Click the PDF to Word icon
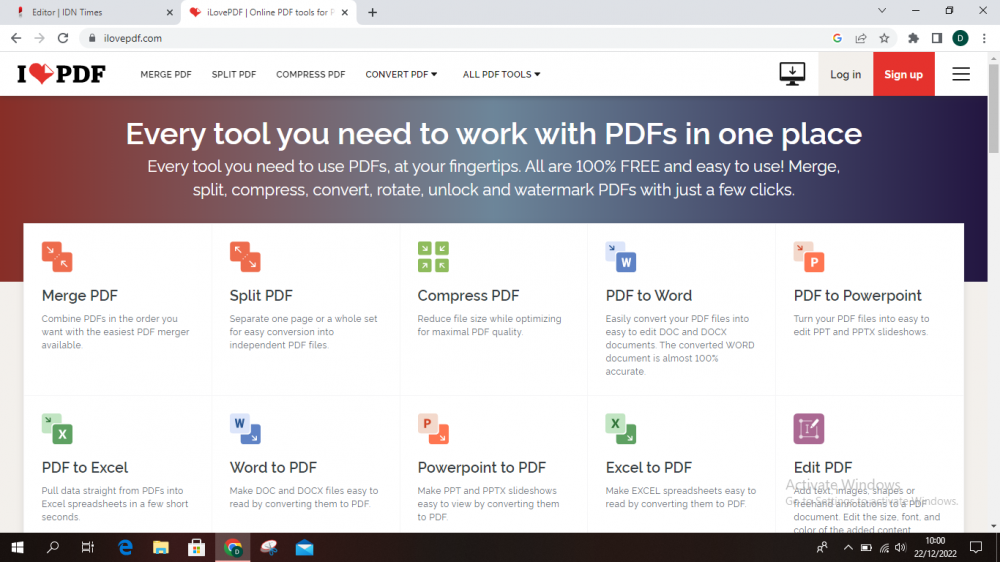The image size is (1000, 562). pos(621,257)
